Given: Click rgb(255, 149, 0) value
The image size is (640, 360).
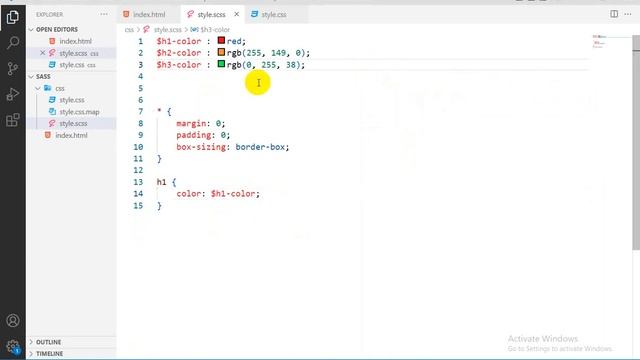Looking at the screenshot, I should 266,53.
